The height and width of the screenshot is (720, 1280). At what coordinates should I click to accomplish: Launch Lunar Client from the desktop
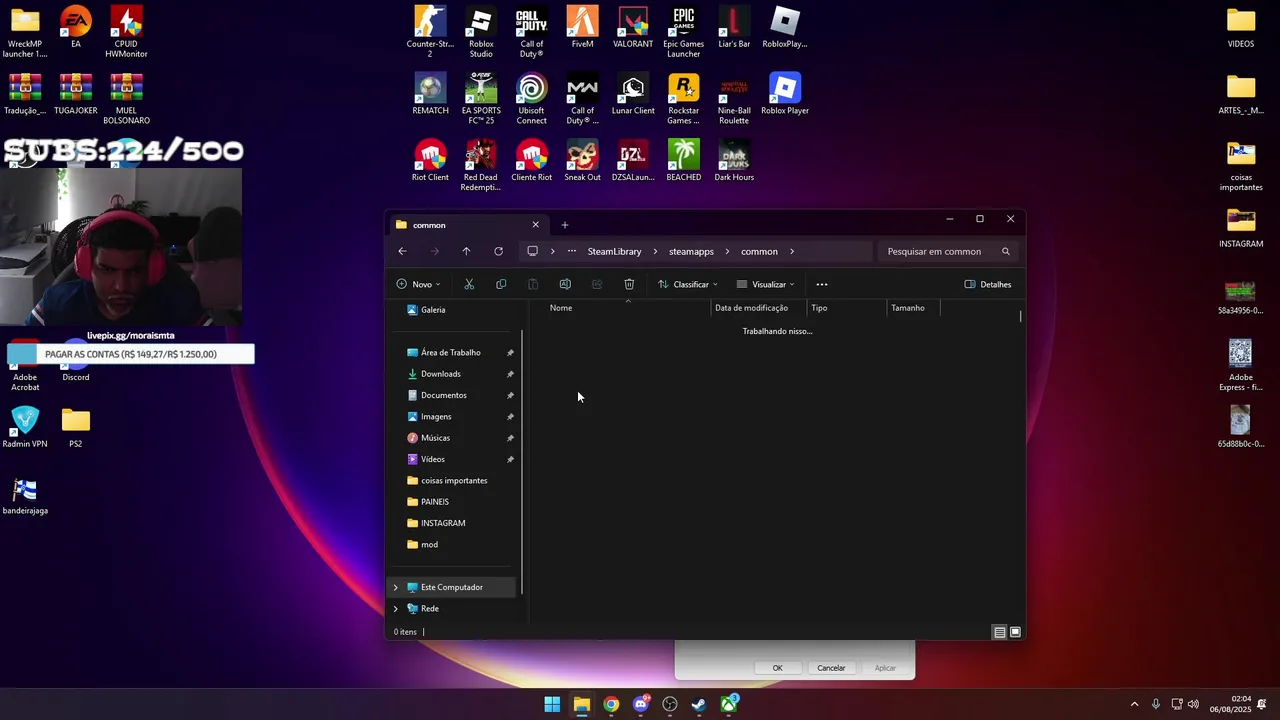pos(633,94)
